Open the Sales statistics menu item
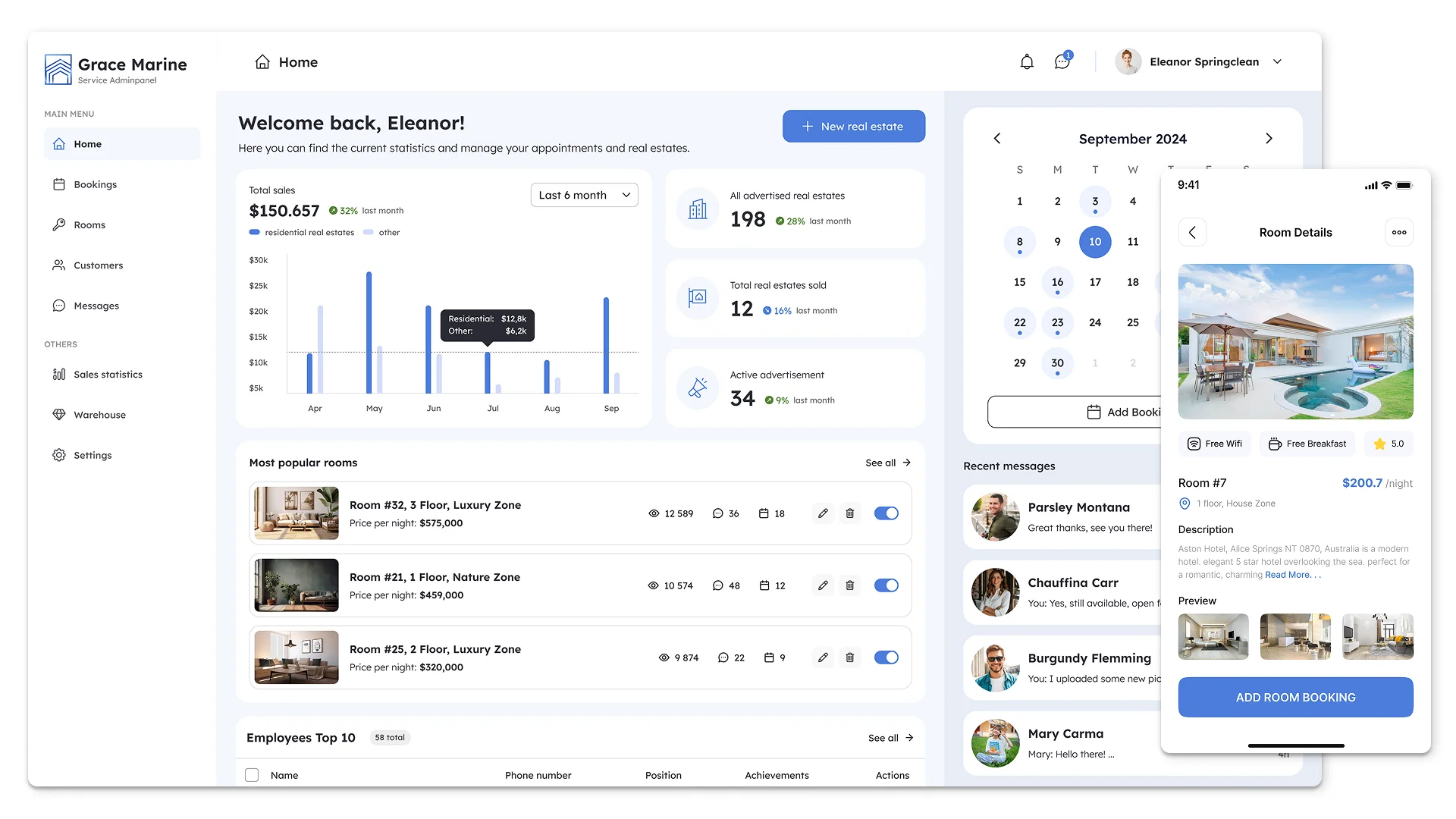Viewport: 1456px width, 819px height. (122, 375)
